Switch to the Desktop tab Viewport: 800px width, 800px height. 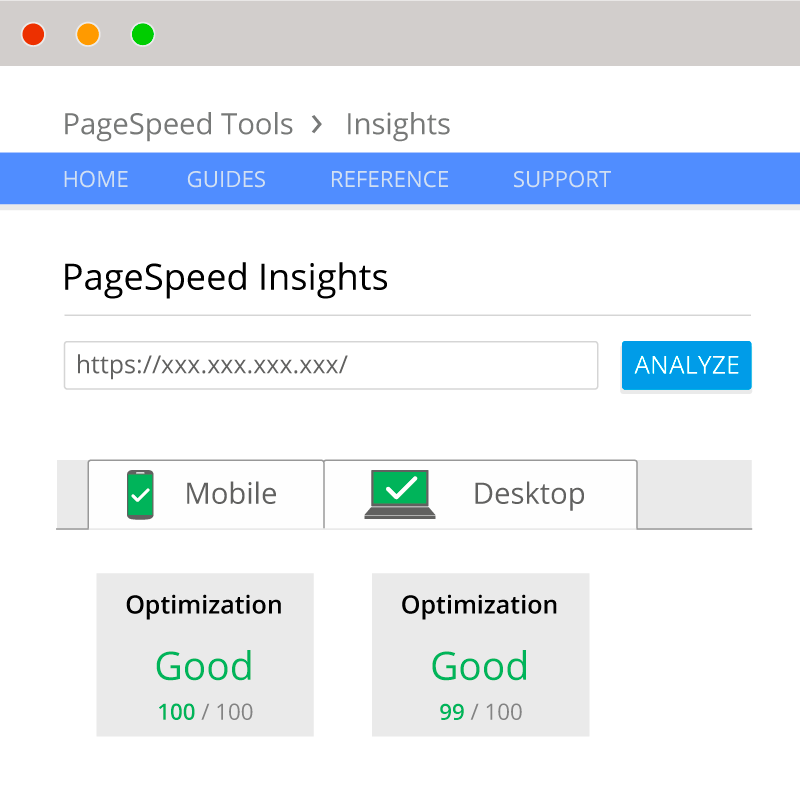[481, 494]
